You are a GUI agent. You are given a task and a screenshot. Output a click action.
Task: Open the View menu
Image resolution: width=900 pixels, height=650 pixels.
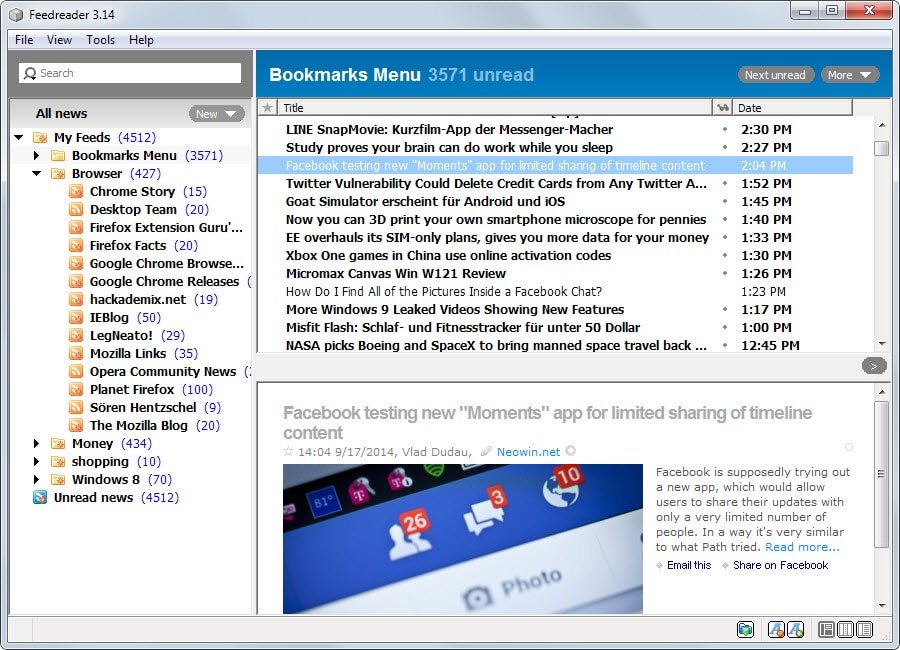point(59,40)
